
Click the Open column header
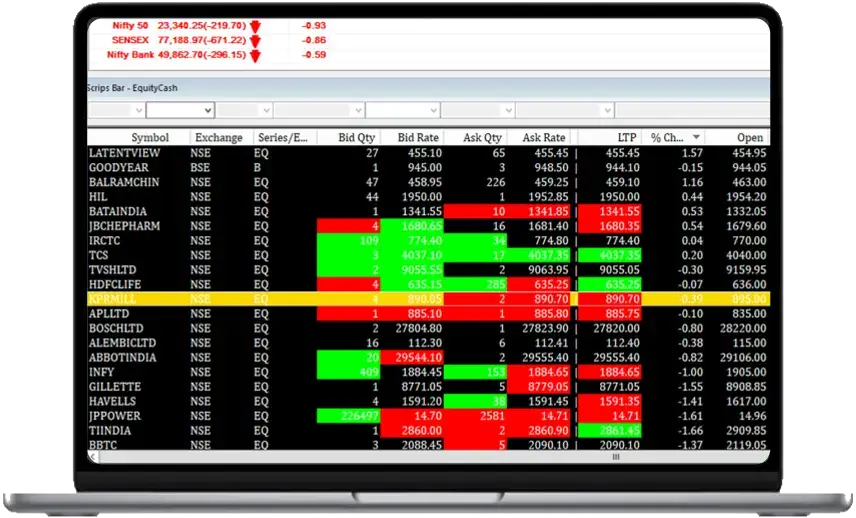[737, 138]
